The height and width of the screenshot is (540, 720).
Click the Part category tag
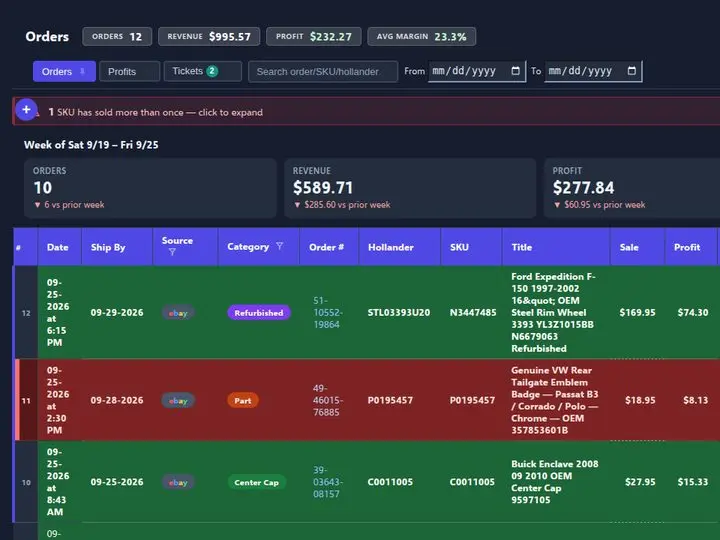pos(243,401)
